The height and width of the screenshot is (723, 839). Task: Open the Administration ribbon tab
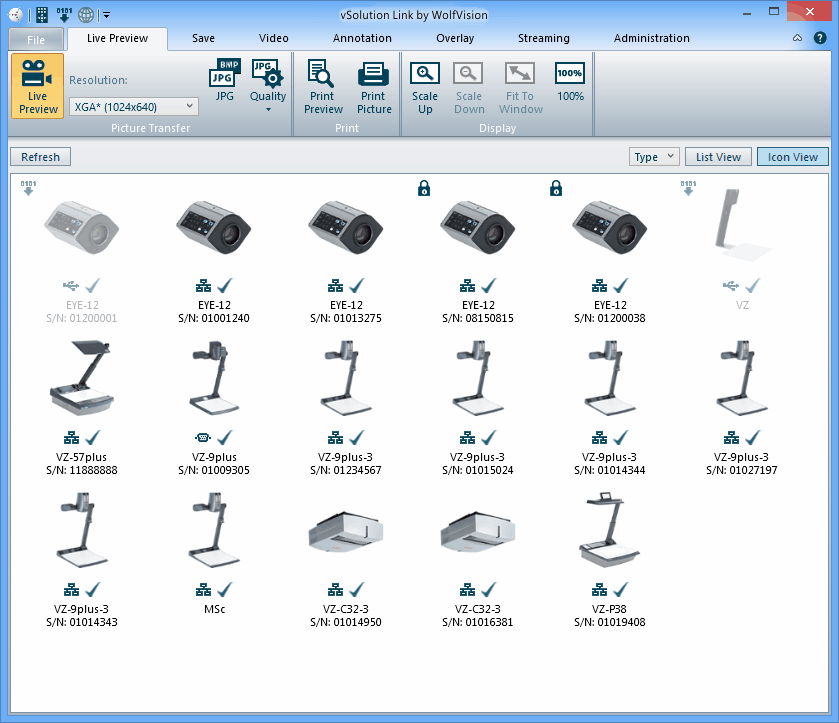click(651, 38)
